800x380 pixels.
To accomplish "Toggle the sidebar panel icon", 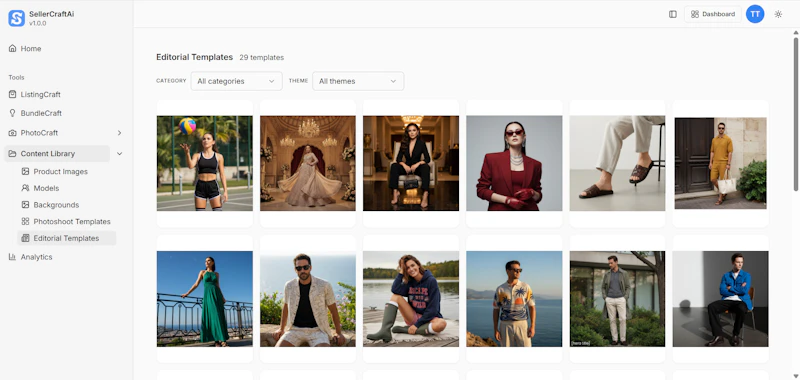I will click(672, 14).
